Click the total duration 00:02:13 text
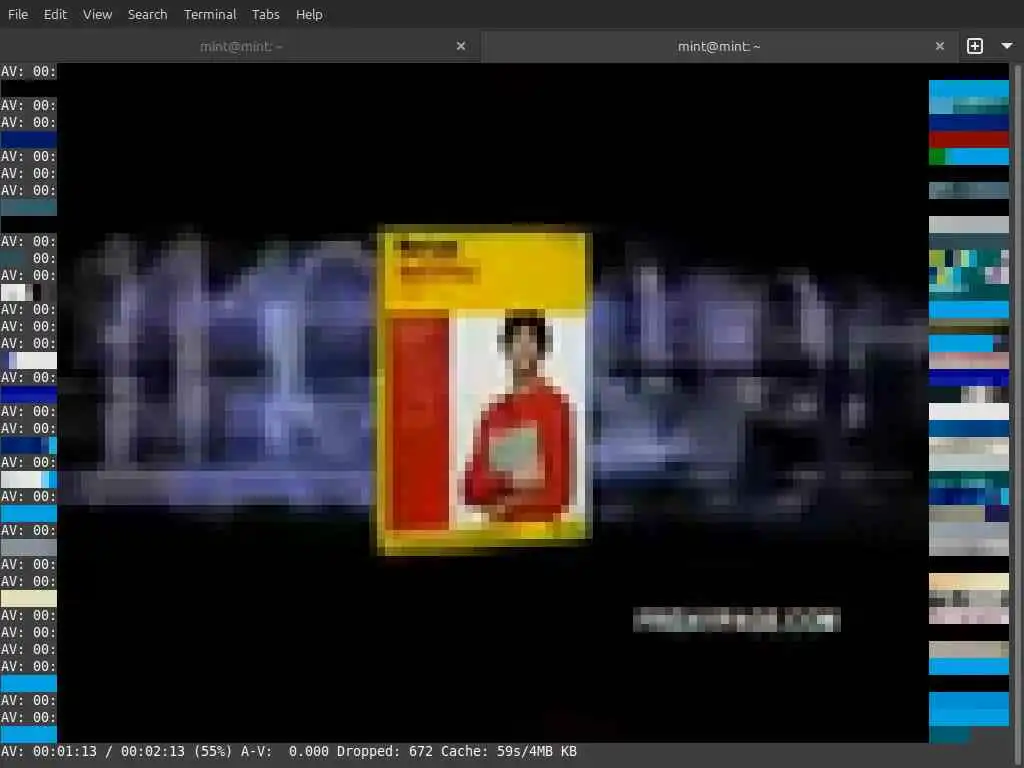Viewport: 1024px width, 768px height. tap(153, 752)
